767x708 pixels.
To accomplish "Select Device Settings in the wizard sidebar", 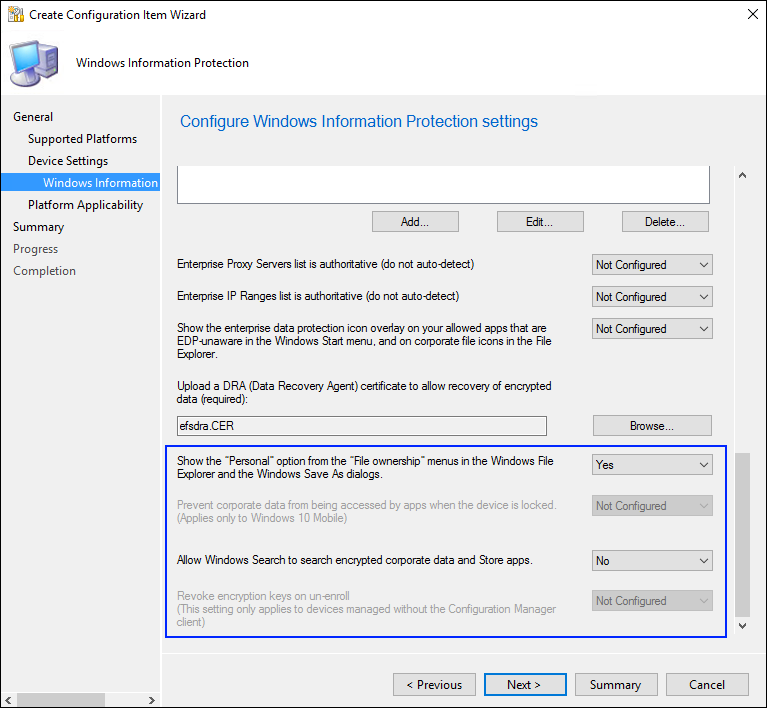I will click(68, 161).
